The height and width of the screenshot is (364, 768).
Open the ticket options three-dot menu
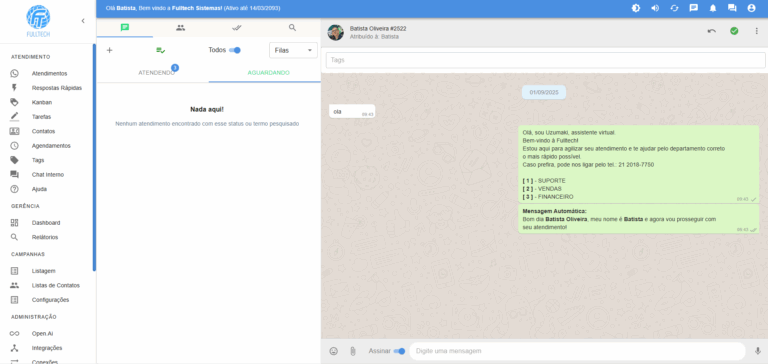pos(757,31)
